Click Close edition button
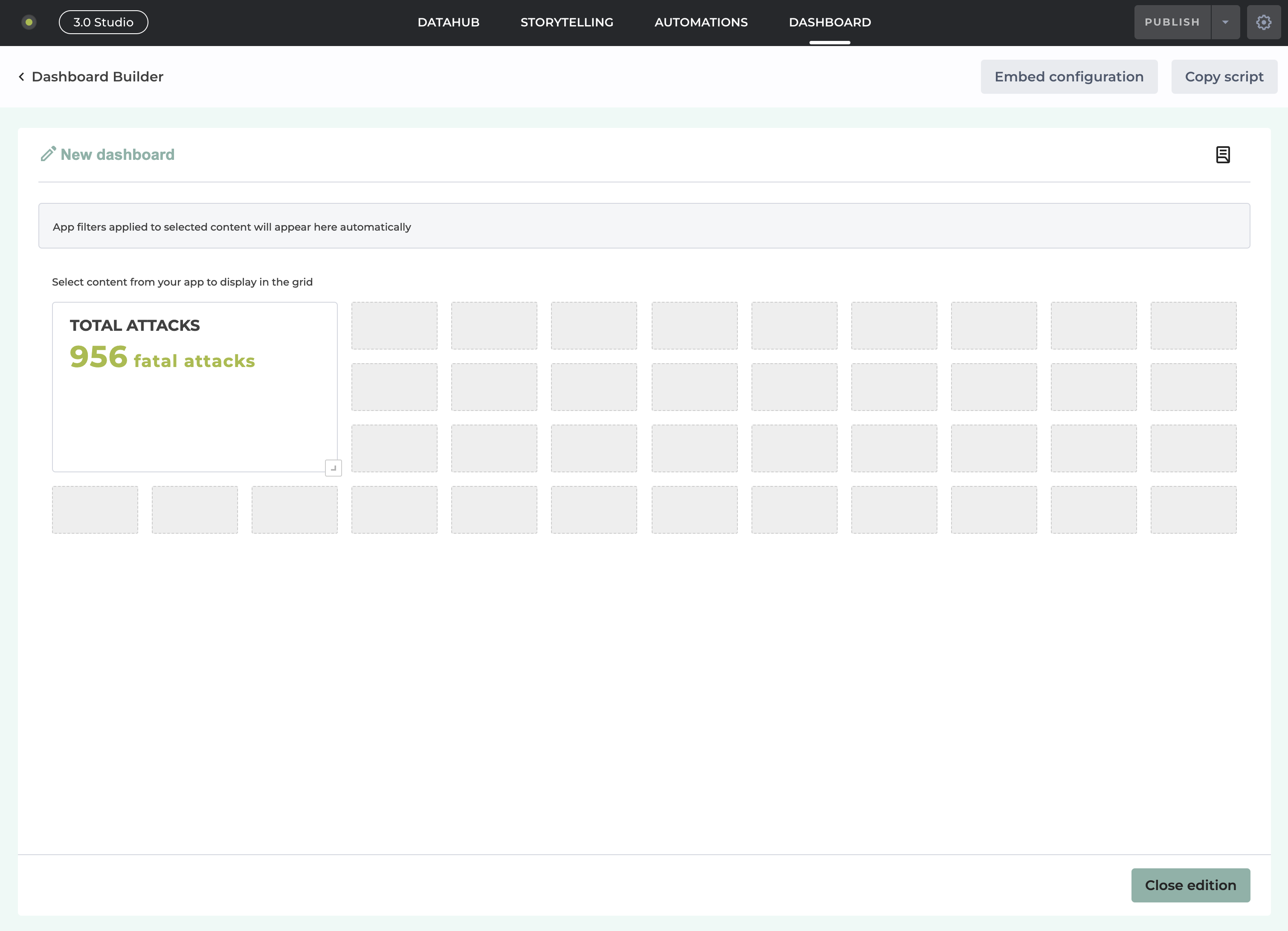This screenshot has width=1288, height=931. pyautogui.click(x=1190, y=885)
